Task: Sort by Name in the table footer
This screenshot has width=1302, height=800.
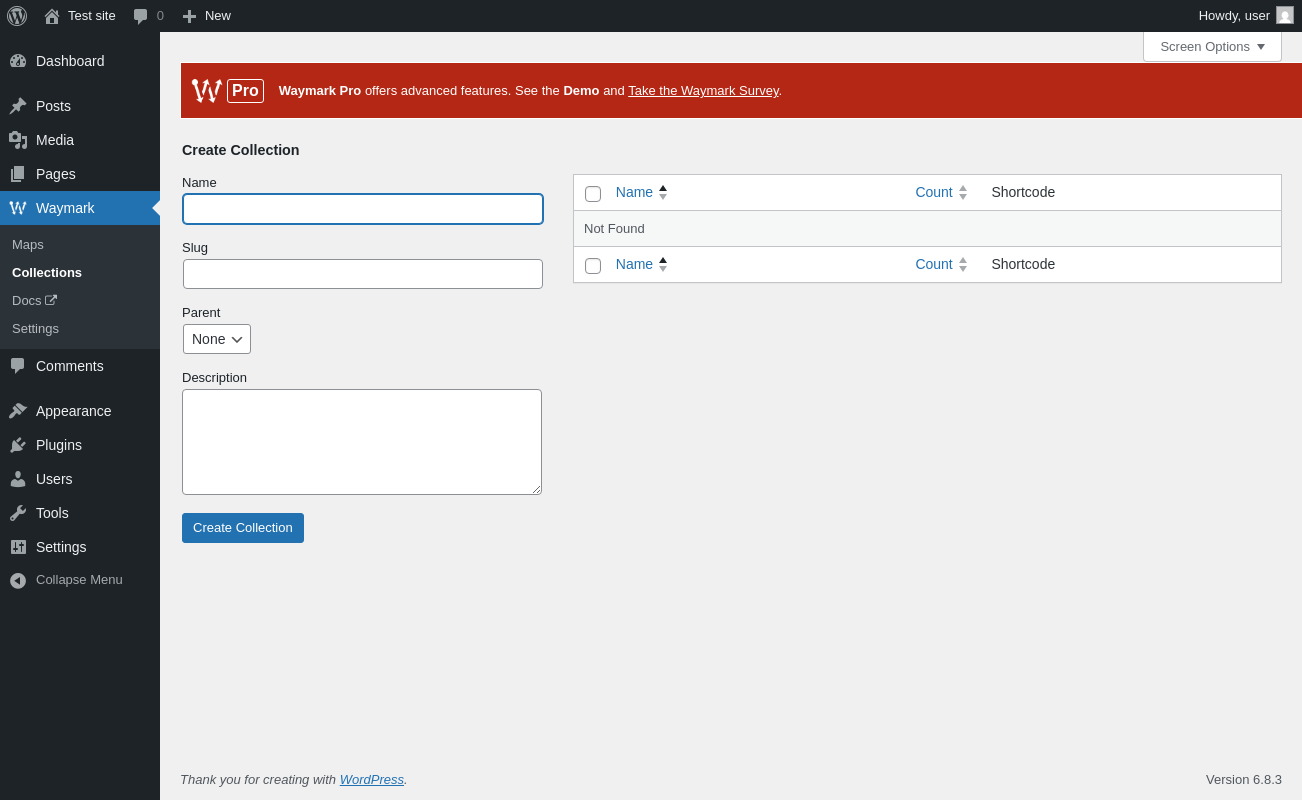Action: 641,264
